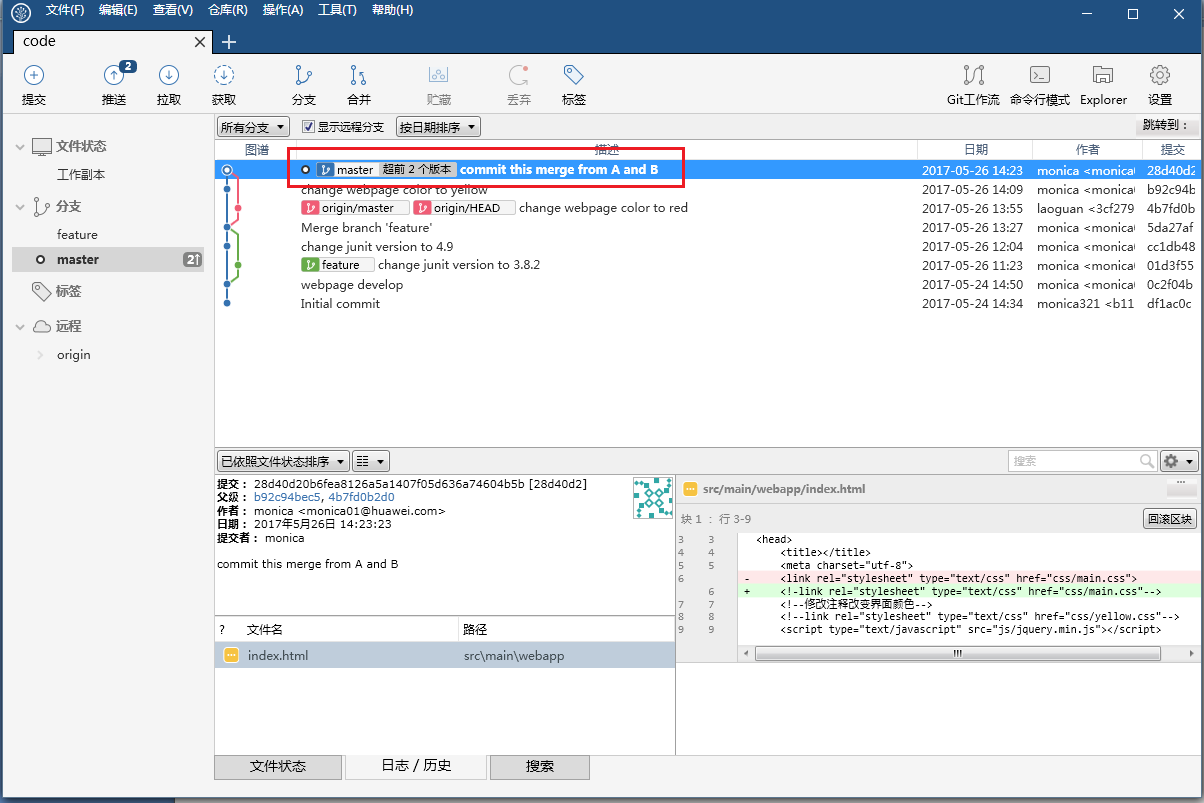Open 已依照文件状态排序 dropdown
Viewport: 1204px width, 803px height.
283,461
